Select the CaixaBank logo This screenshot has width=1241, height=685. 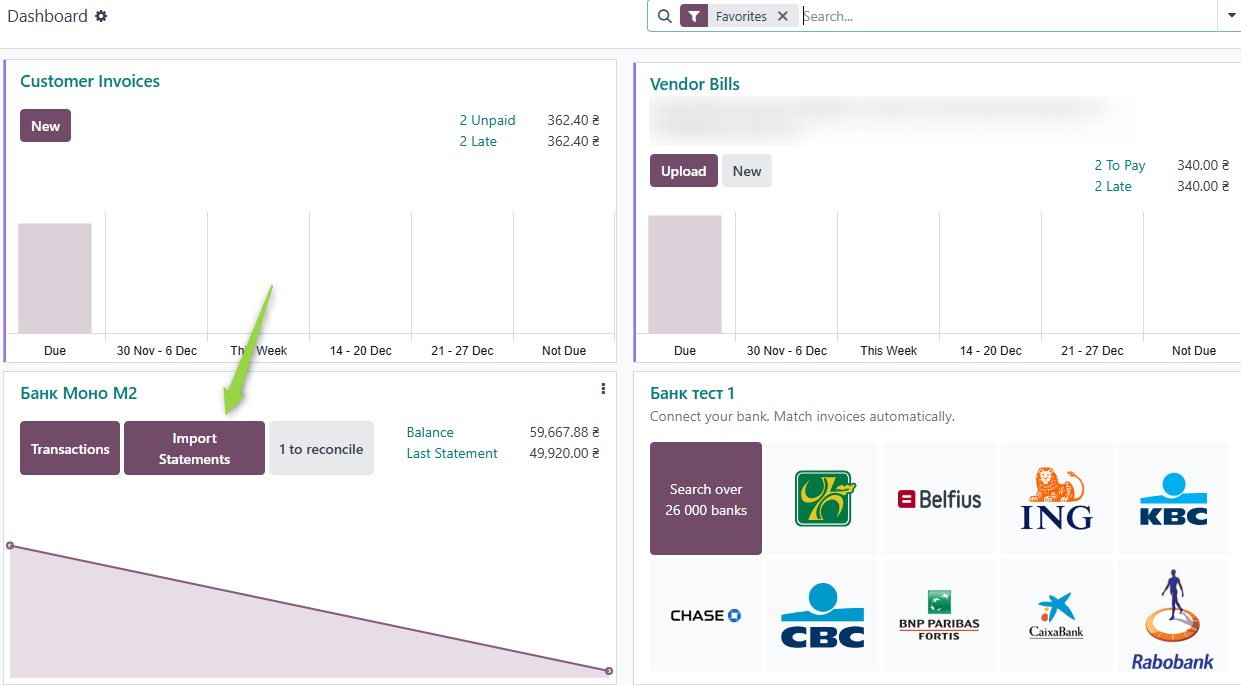pyautogui.click(x=1057, y=615)
